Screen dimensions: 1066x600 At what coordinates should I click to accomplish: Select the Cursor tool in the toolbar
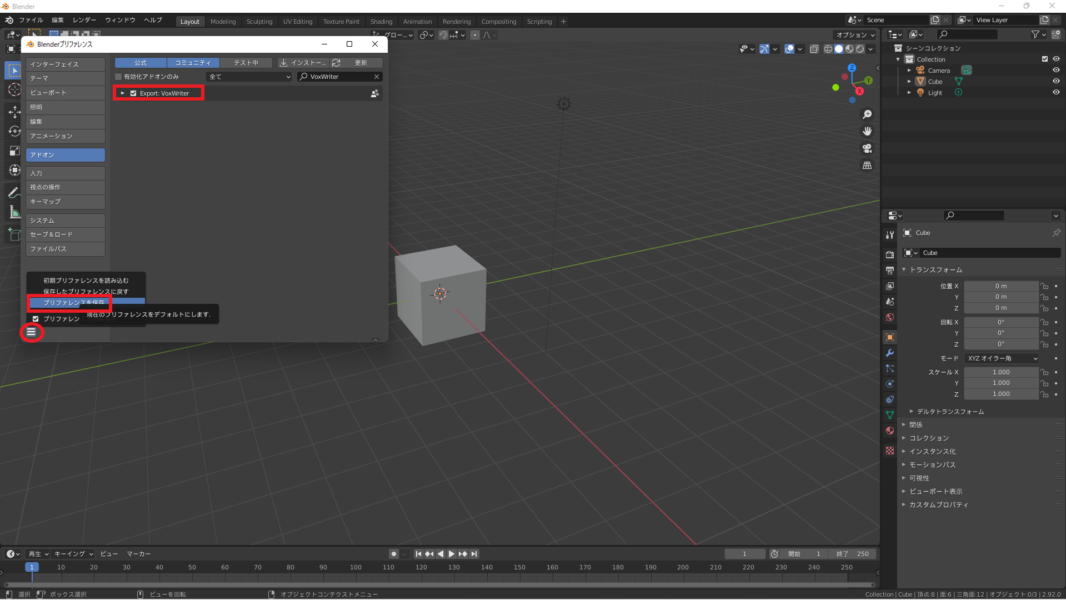[x=14, y=90]
